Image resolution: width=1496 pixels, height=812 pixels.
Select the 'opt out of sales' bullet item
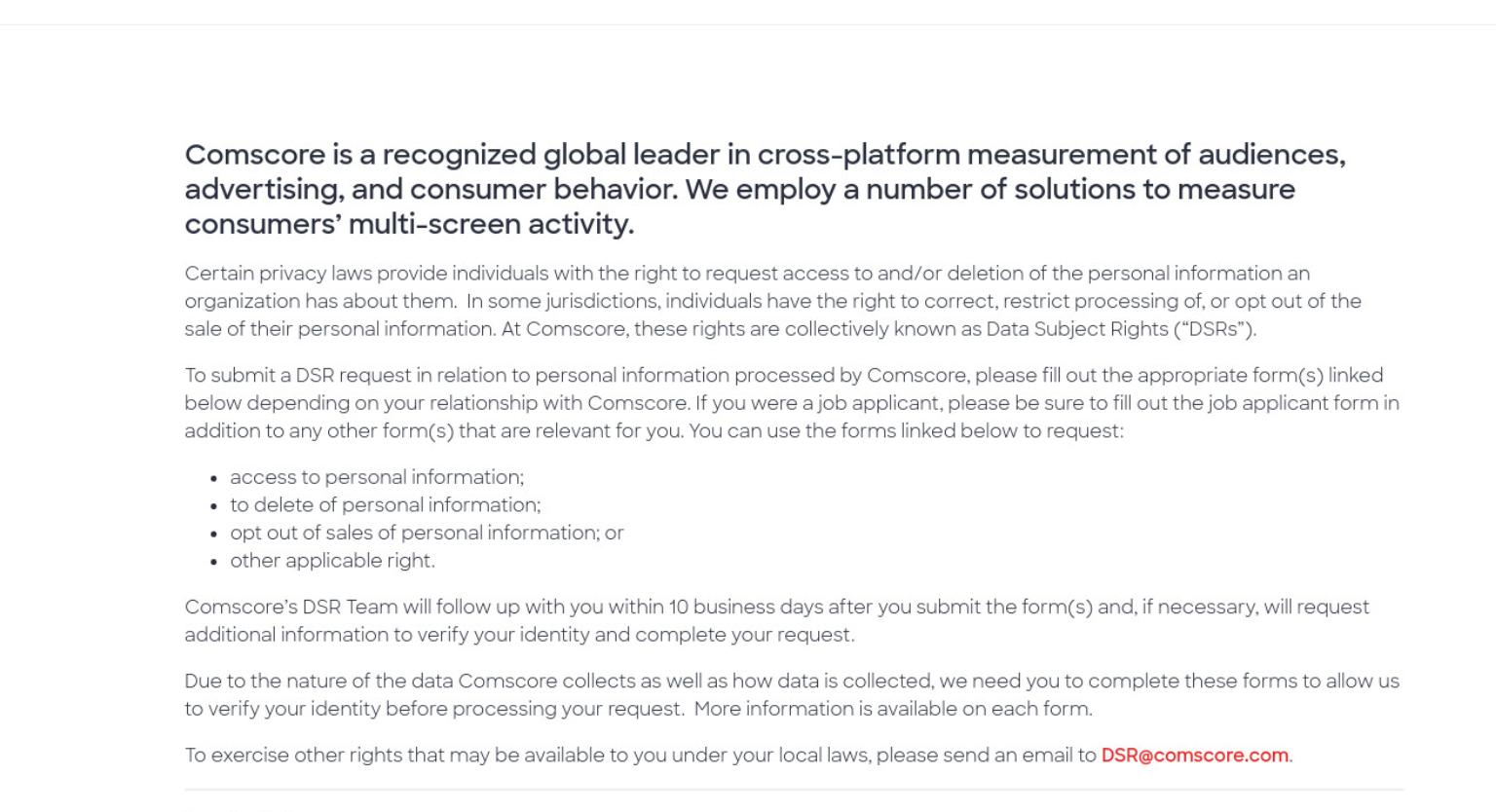pos(427,533)
